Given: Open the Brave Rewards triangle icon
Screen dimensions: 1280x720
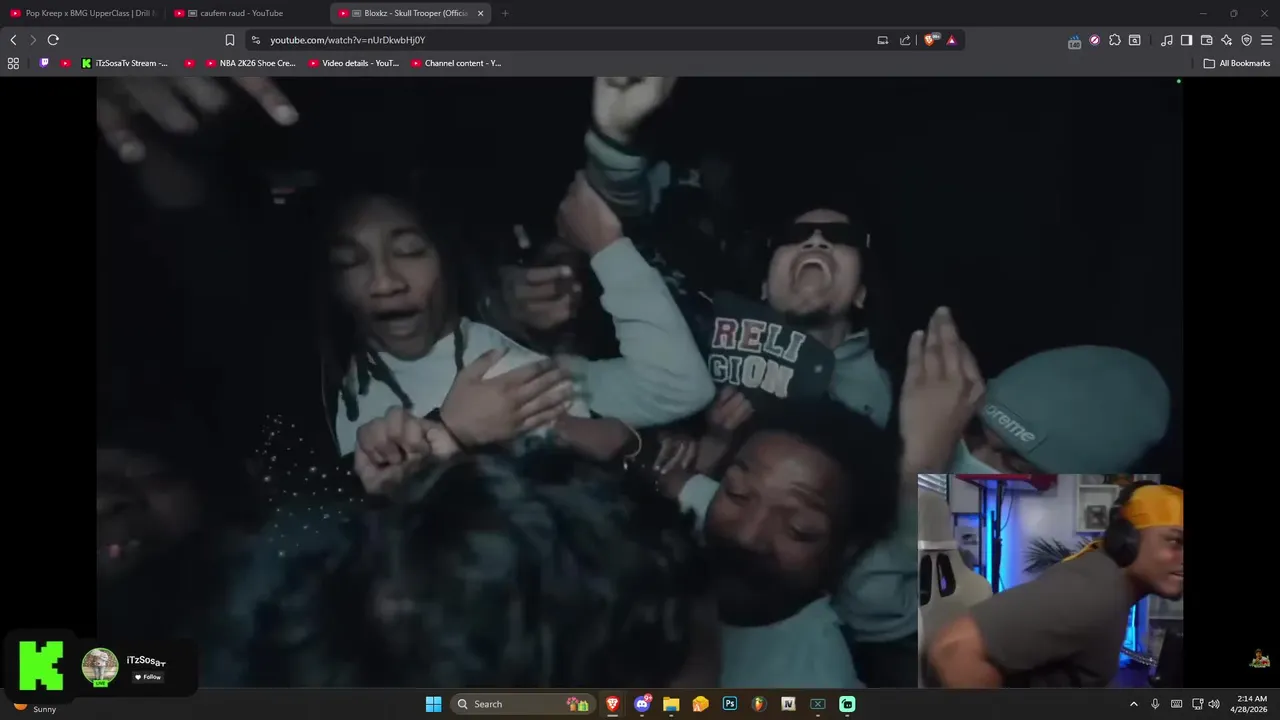Looking at the screenshot, I should 951,40.
